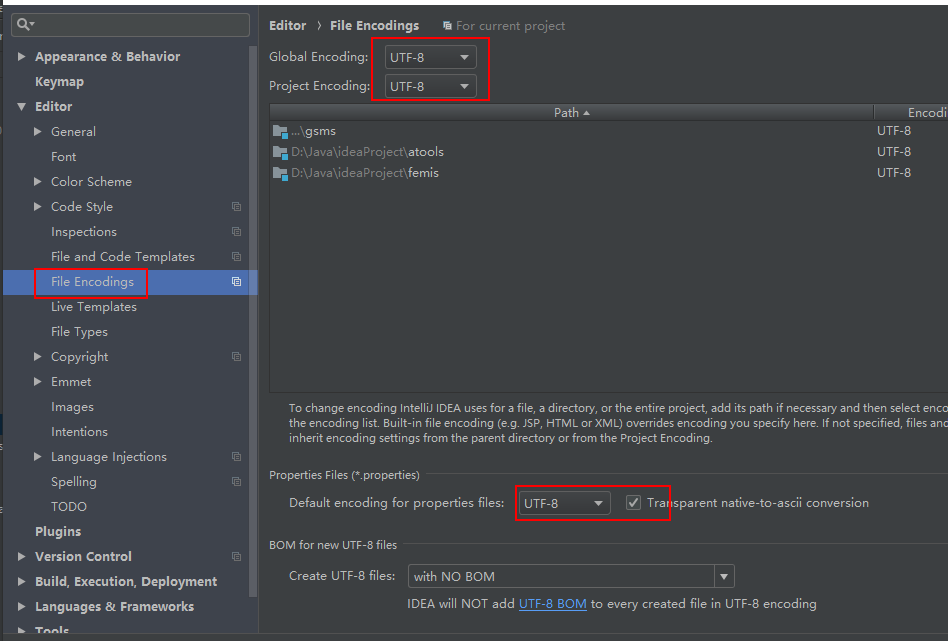Click the project-level icon beside Inspections

click(236, 232)
